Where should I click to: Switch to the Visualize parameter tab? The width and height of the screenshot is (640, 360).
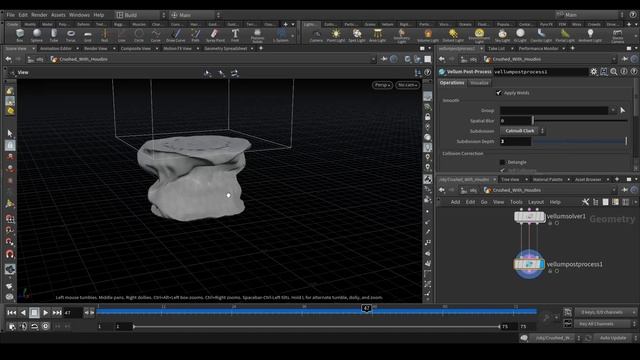[479, 83]
